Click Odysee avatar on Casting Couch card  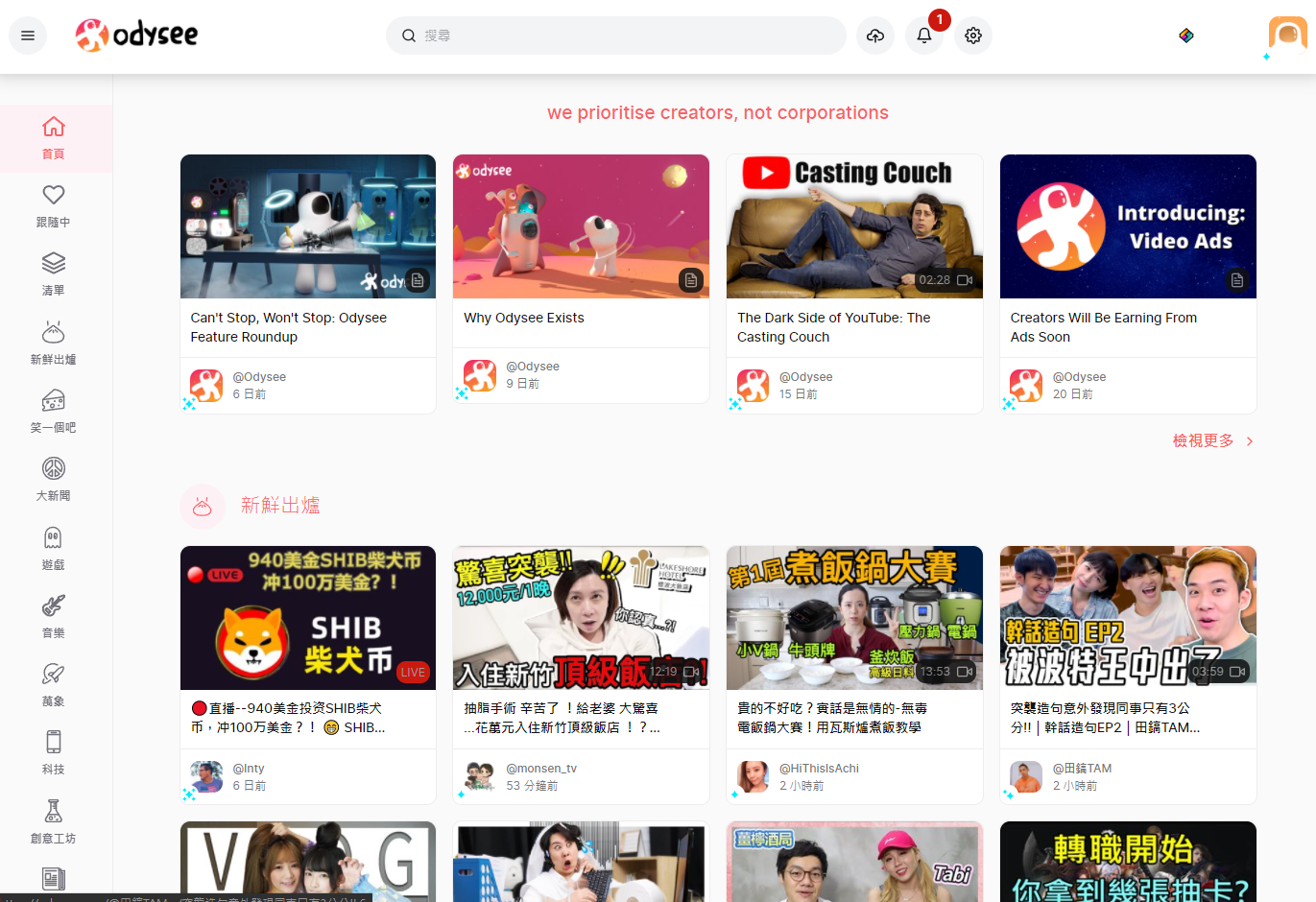(754, 386)
